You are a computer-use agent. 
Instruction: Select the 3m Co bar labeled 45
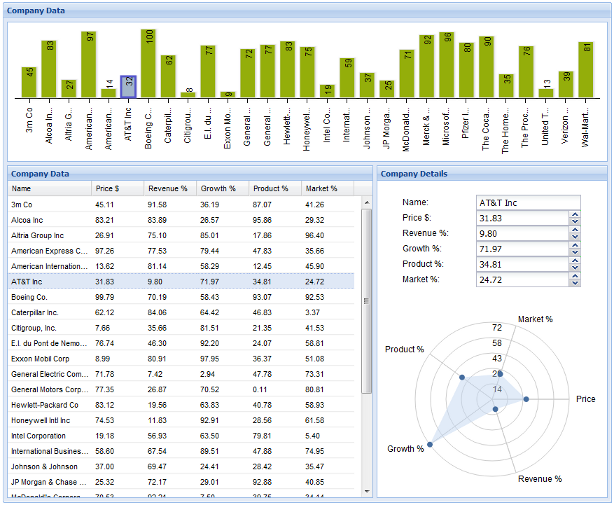[x=29, y=82]
